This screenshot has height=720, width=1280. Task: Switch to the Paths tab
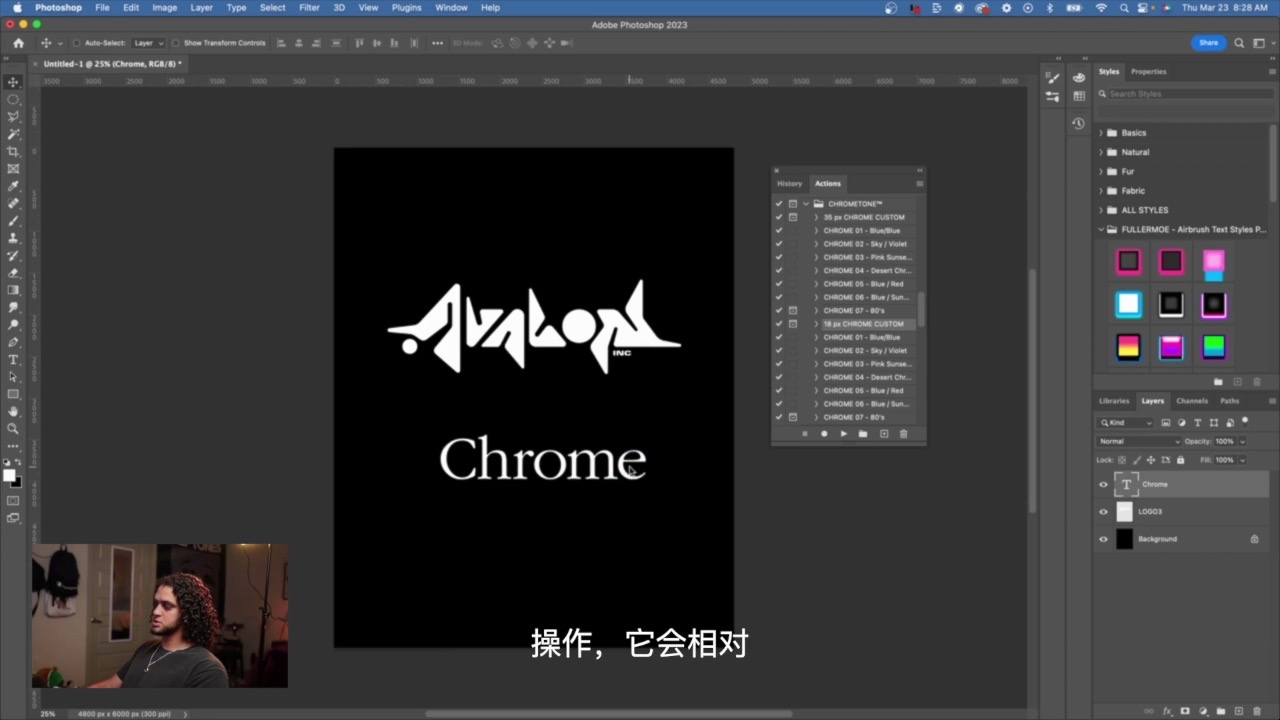tap(1230, 401)
